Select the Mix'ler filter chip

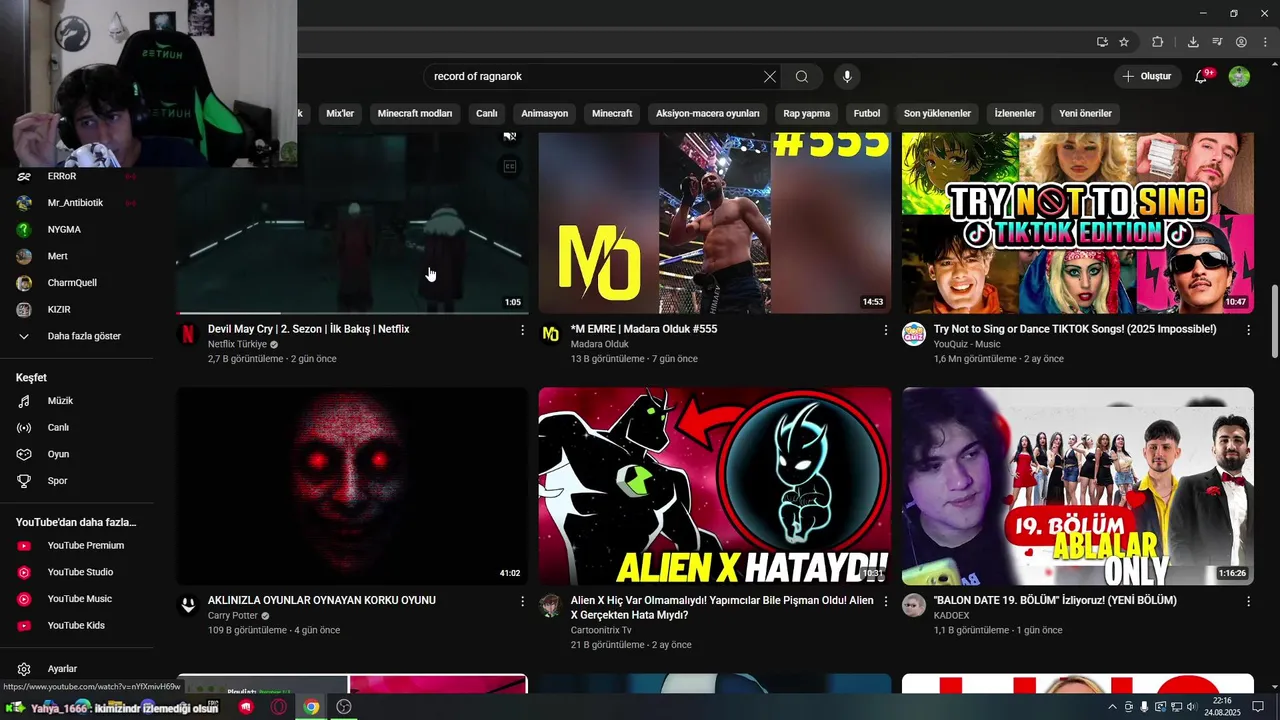340,113
